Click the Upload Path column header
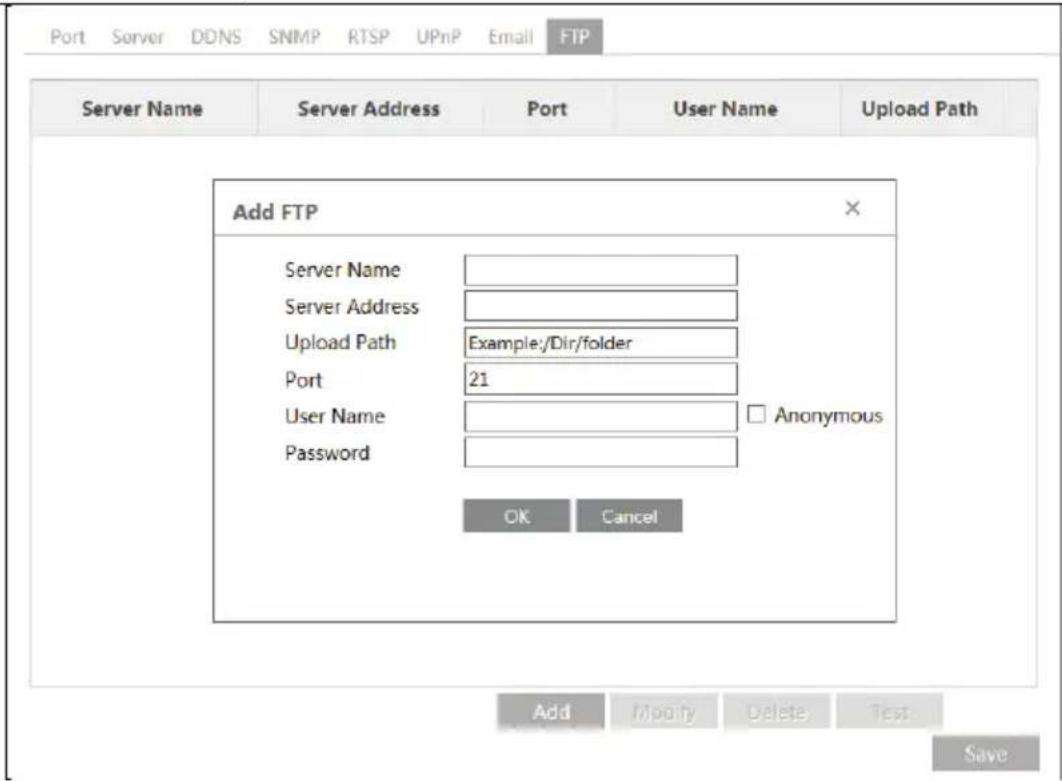The width and height of the screenshot is (1062, 781). coord(920,108)
